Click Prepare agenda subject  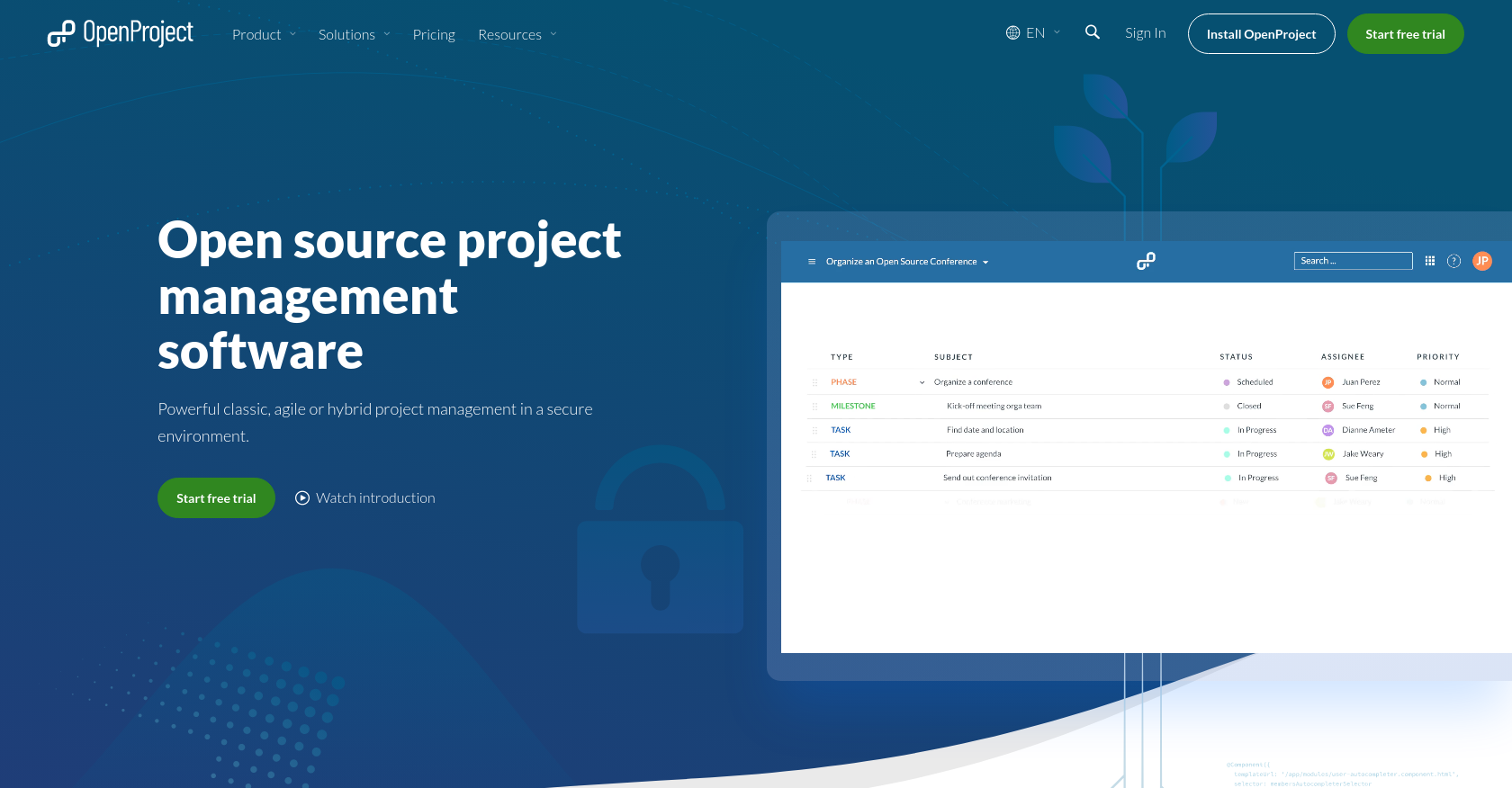pyautogui.click(x=973, y=454)
